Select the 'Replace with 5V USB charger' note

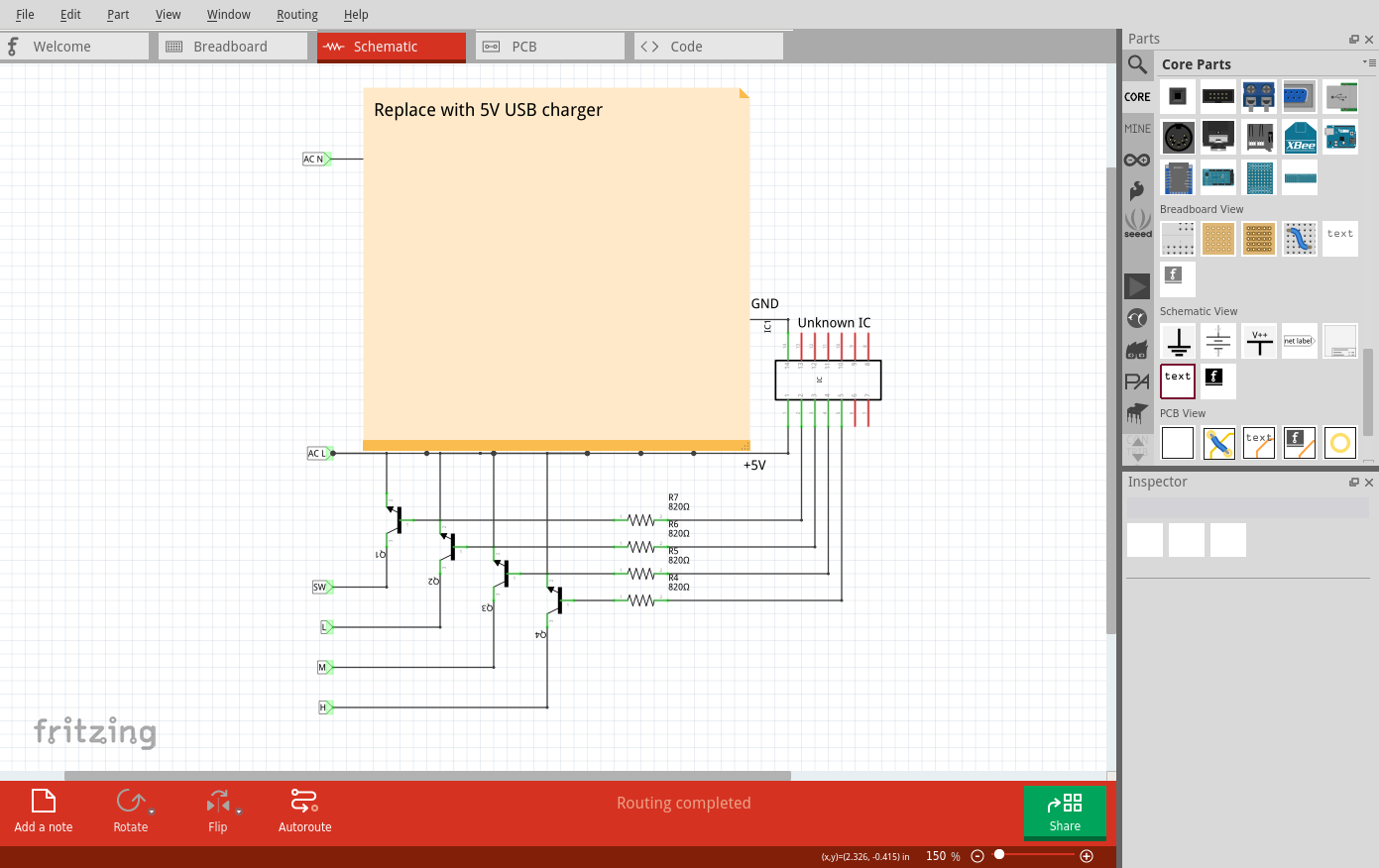coord(556,269)
